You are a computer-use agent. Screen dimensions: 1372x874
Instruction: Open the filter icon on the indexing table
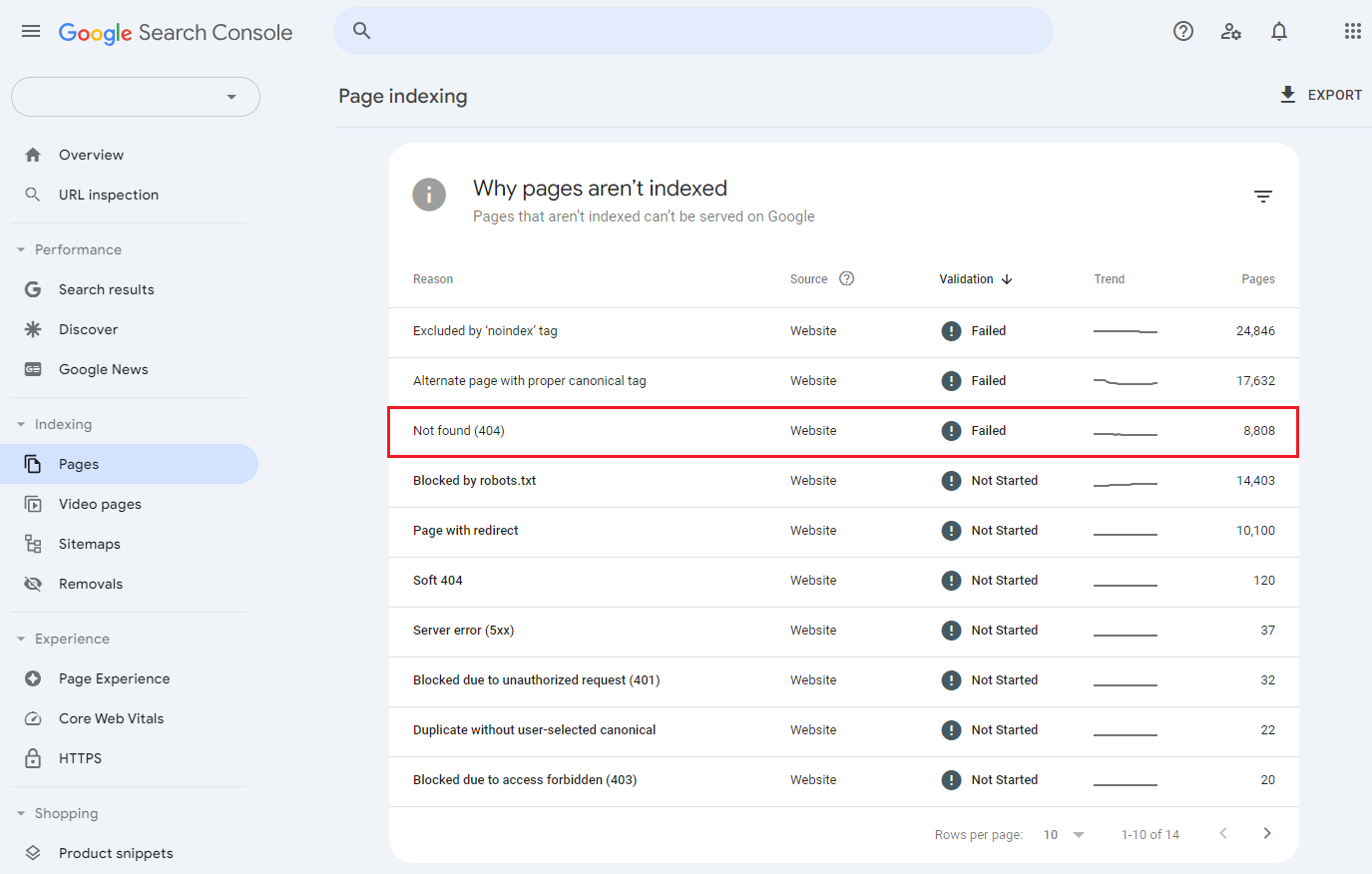(1262, 196)
